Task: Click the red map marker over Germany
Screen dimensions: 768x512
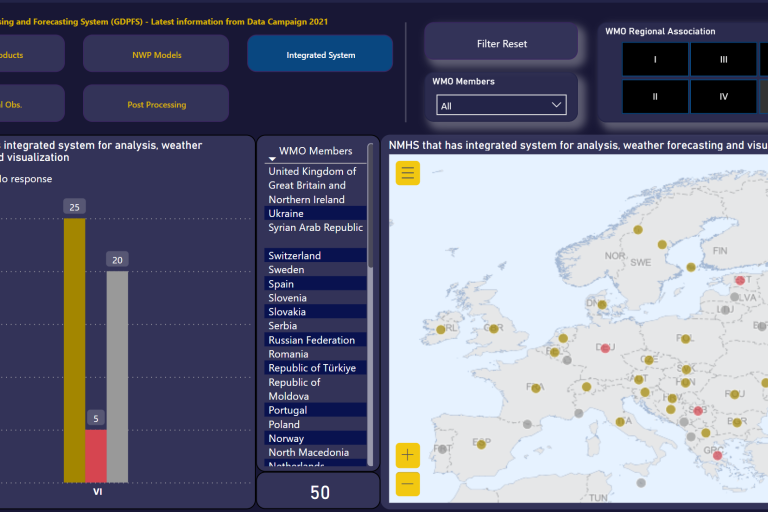Action: (x=605, y=348)
